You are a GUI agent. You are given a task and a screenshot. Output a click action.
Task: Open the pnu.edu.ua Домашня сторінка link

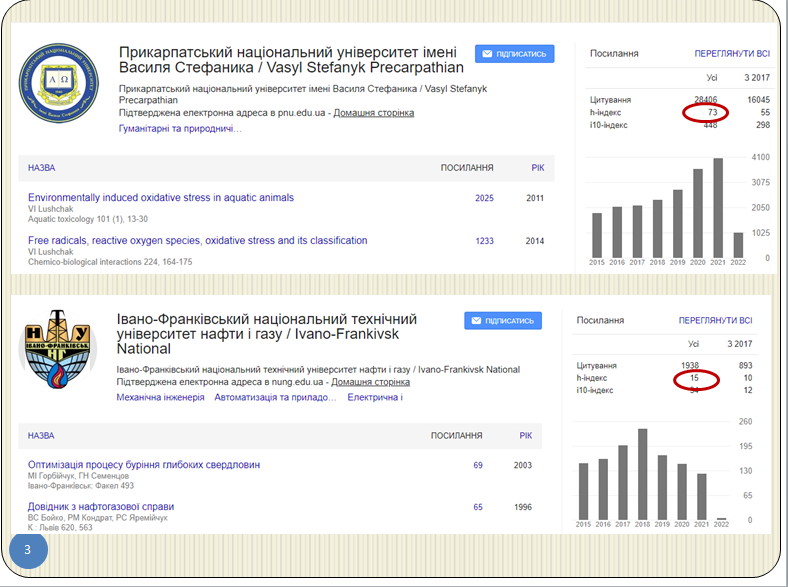pyautogui.click(x=373, y=113)
